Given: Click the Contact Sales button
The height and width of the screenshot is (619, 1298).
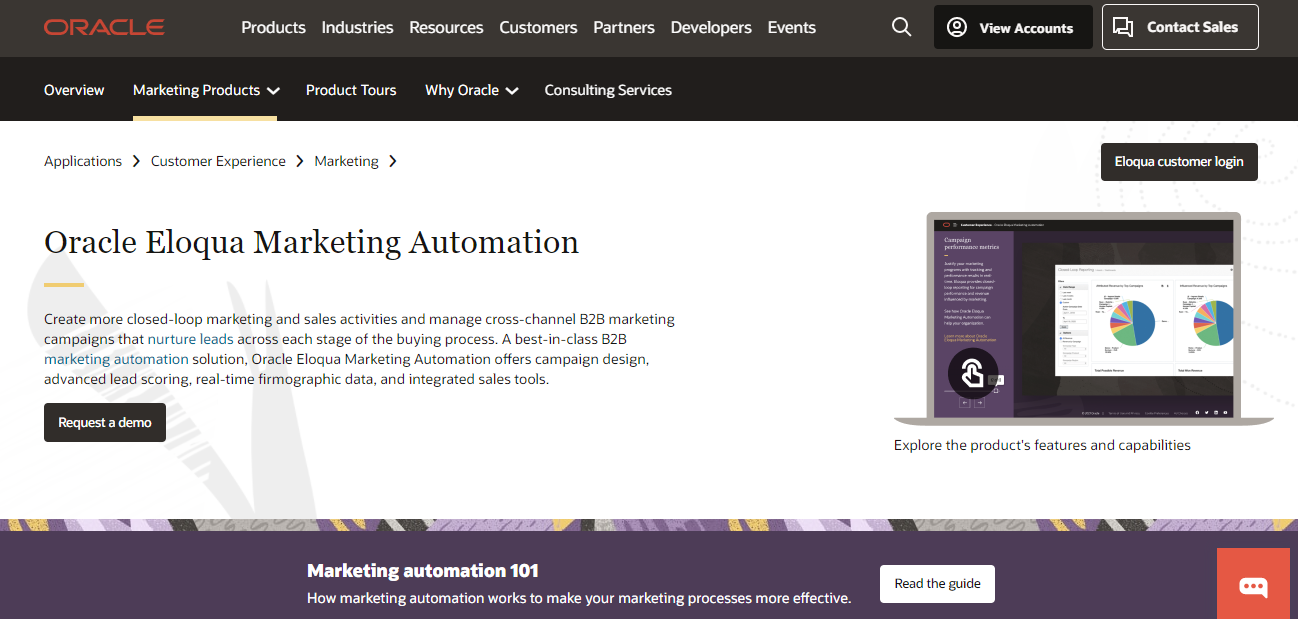Looking at the screenshot, I should pyautogui.click(x=1180, y=27).
